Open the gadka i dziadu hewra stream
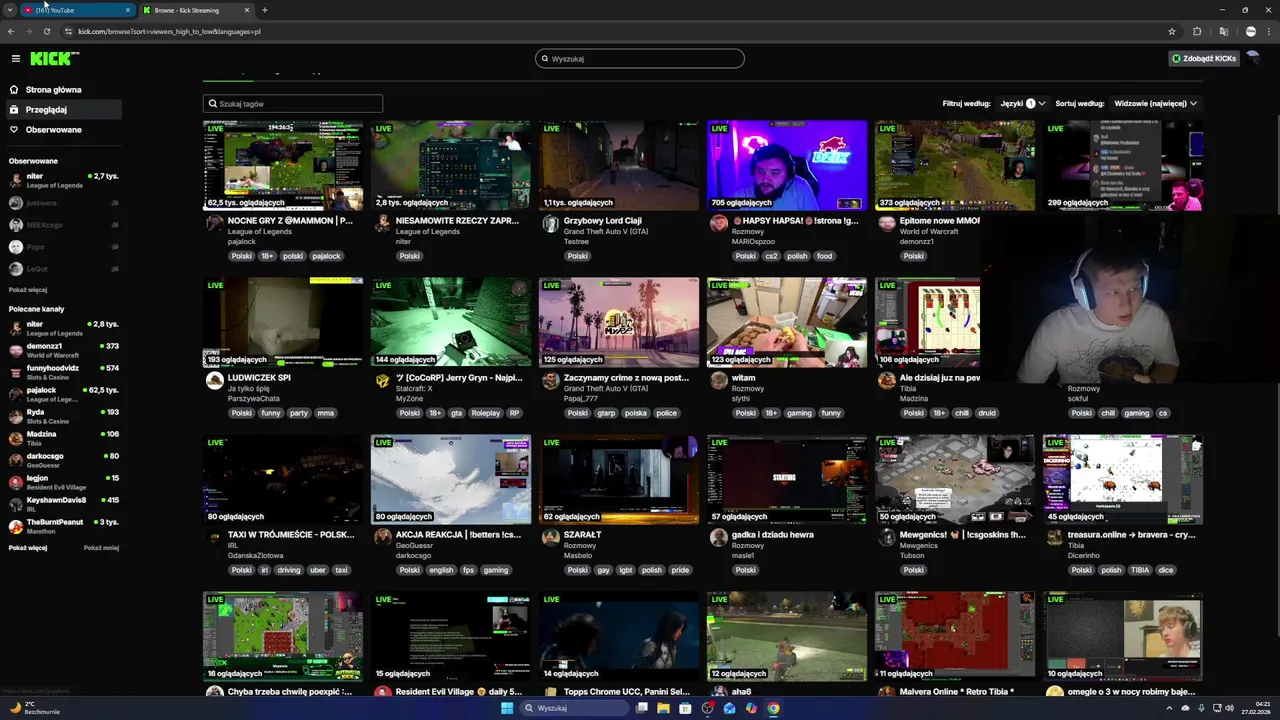 click(x=787, y=480)
